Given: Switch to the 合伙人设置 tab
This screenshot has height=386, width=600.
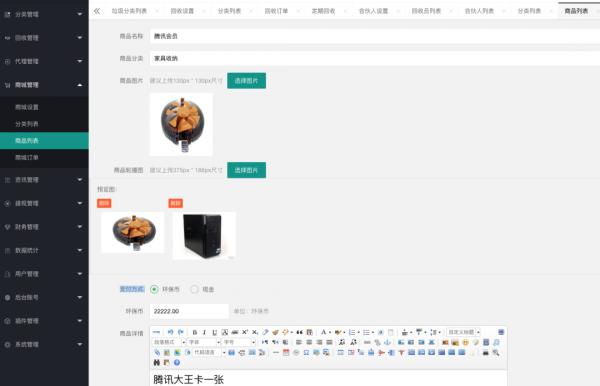Looking at the screenshot, I should click(373, 11).
